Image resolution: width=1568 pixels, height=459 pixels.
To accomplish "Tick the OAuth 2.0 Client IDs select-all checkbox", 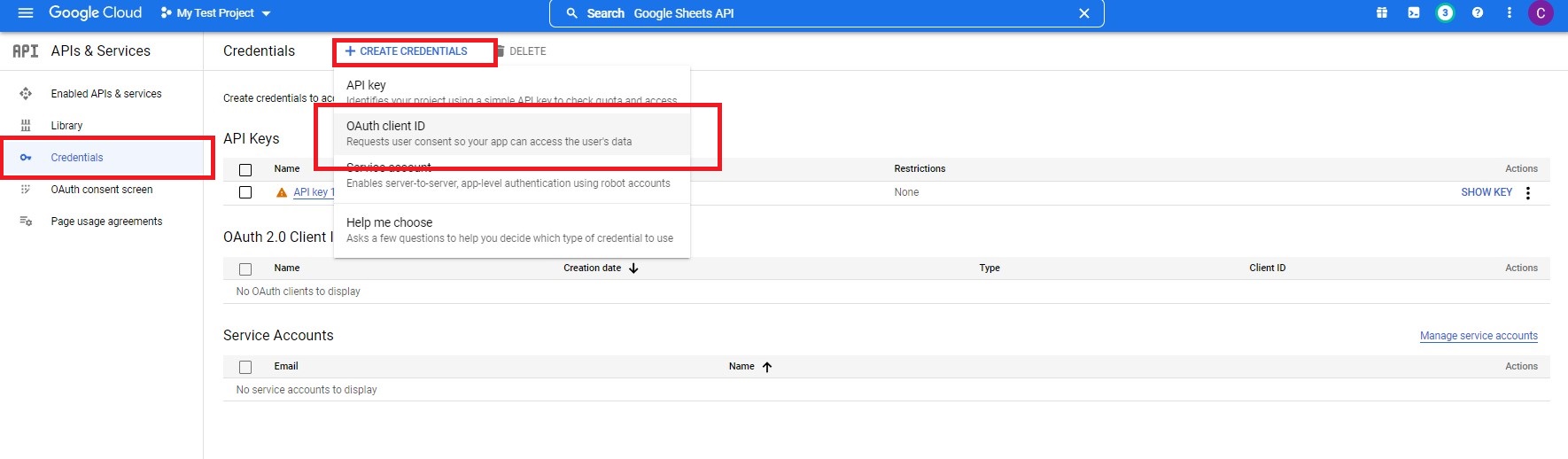I will pos(245,268).
